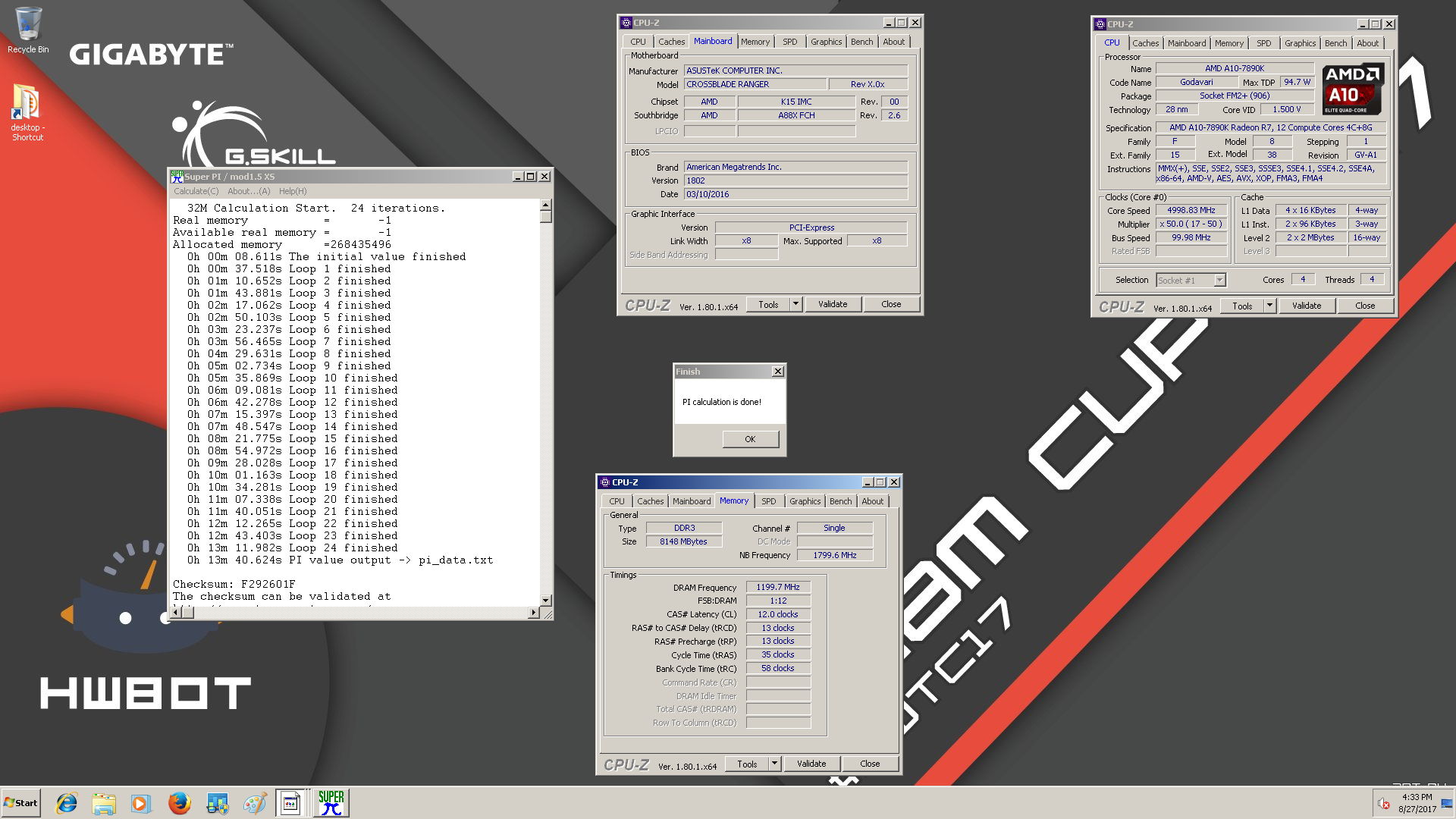1456x819 pixels.
Task: Click the chart-with-shield taskbar icon
Action: tap(217, 803)
